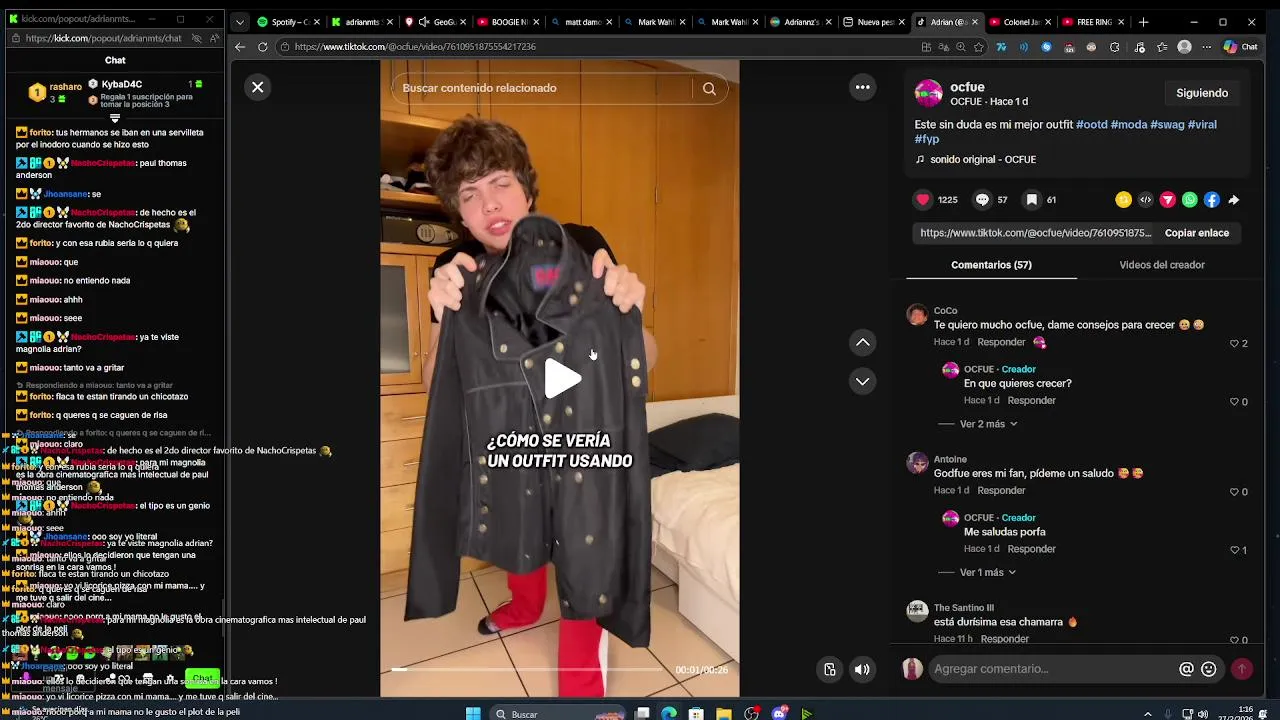
Task: Focus the 'Buscar contenido relacionado' search field
Action: pos(540,88)
